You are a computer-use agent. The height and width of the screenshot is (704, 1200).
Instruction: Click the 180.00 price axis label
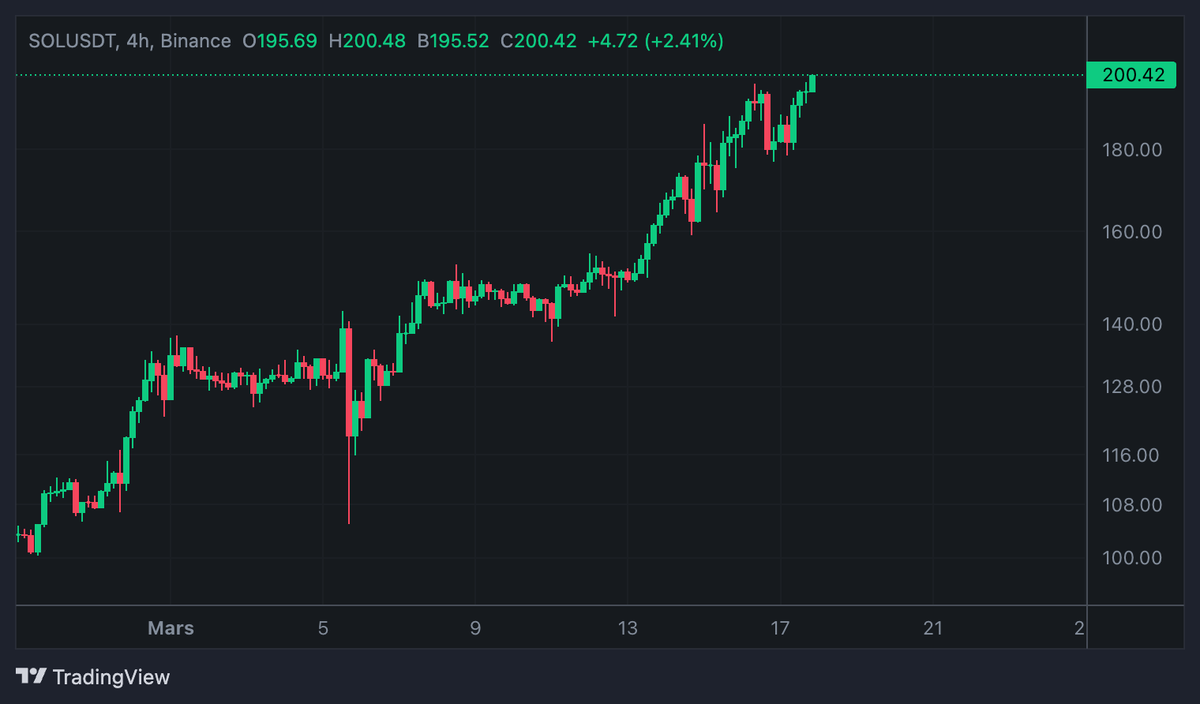[1134, 150]
